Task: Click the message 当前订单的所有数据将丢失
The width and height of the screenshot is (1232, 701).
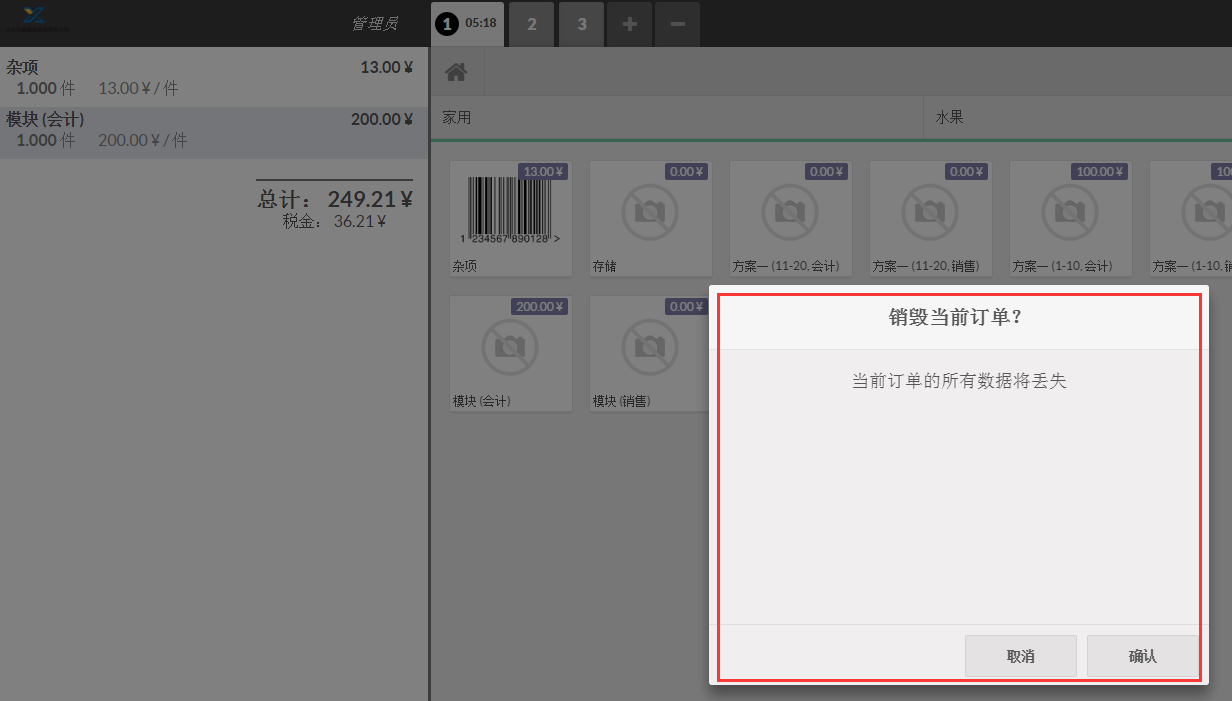Action: pos(959,381)
